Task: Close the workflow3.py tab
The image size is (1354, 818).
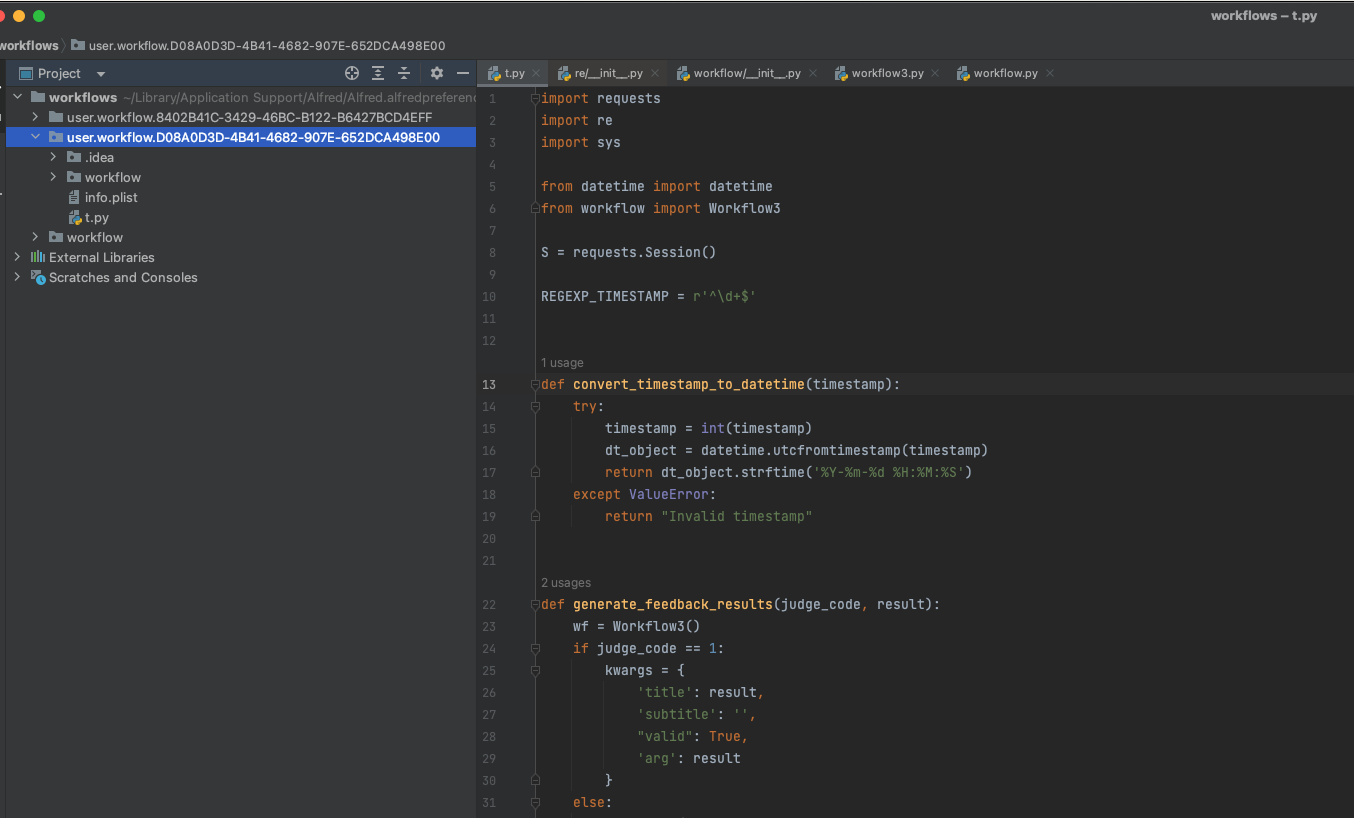Action: click(935, 74)
